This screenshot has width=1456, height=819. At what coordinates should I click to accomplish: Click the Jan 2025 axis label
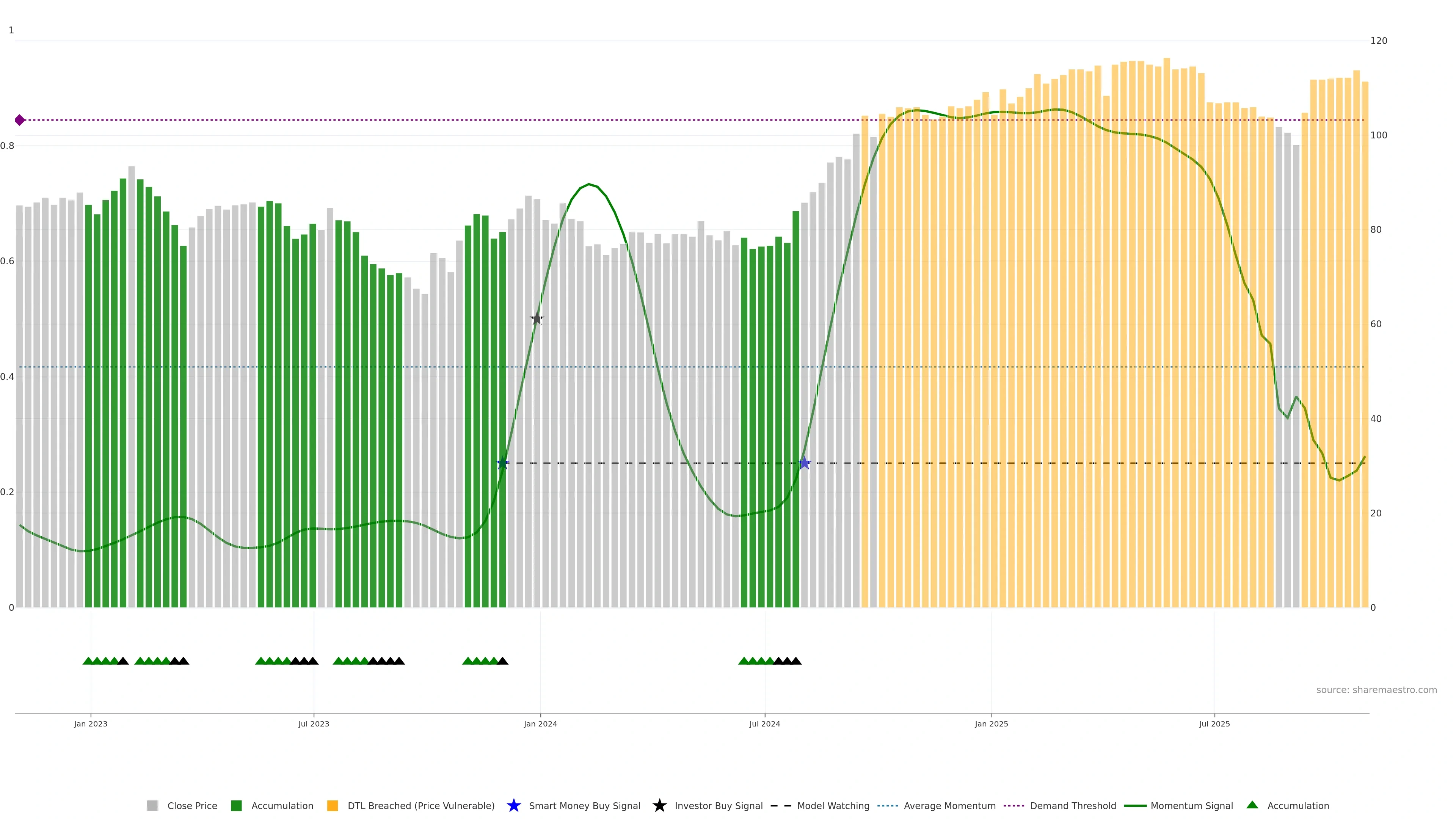click(991, 723)
